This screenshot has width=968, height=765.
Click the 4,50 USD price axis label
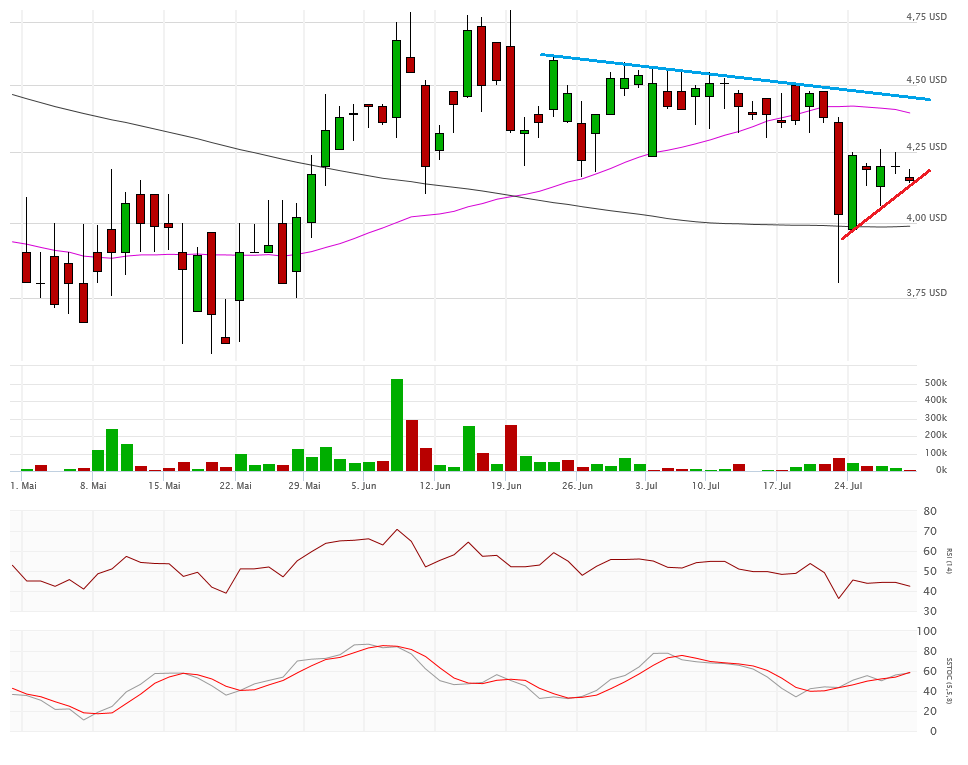tap(926, 80)
